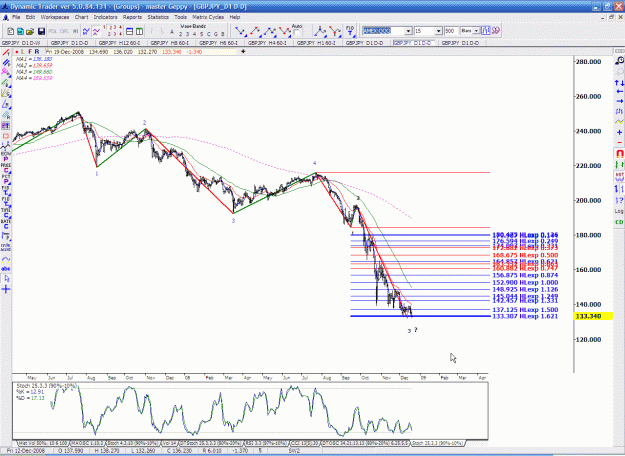
Task: Open the Indicators menu
Action: (105, 17)
